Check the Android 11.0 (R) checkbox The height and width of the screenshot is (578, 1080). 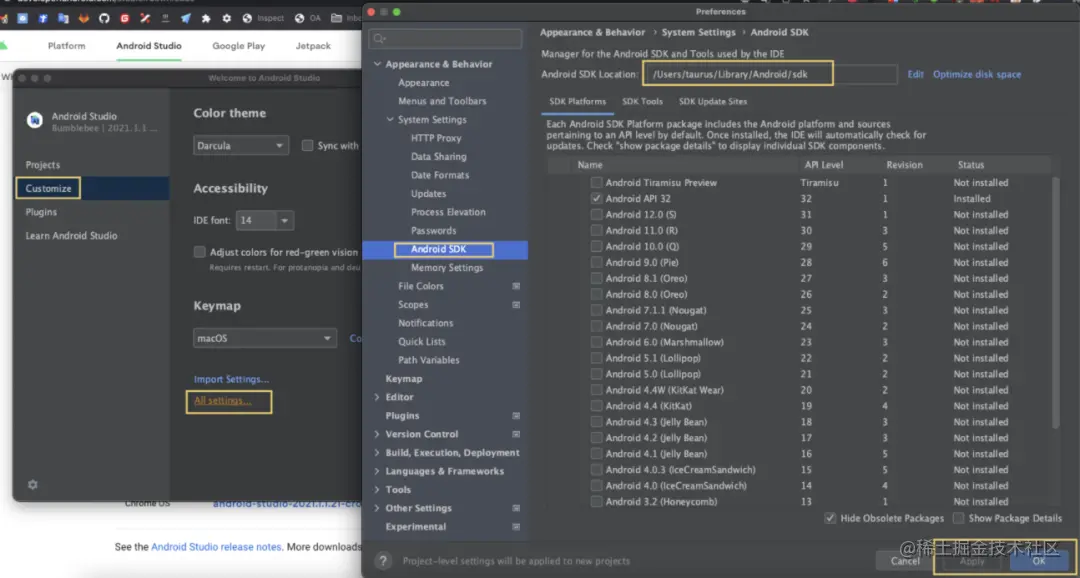click(596, 230)
